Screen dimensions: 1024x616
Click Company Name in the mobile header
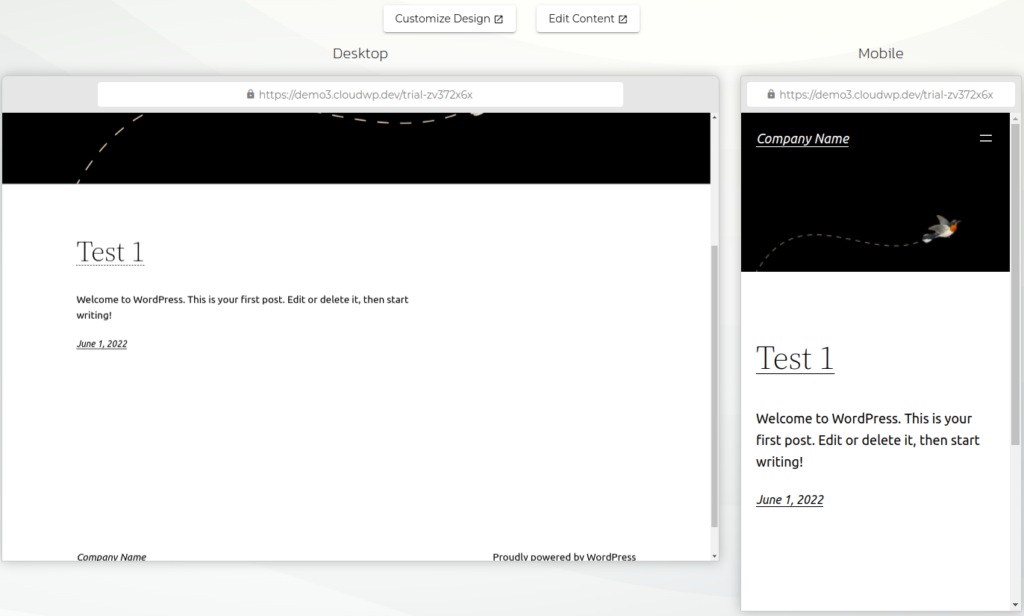pyautogui.click(x=802, y=139)
